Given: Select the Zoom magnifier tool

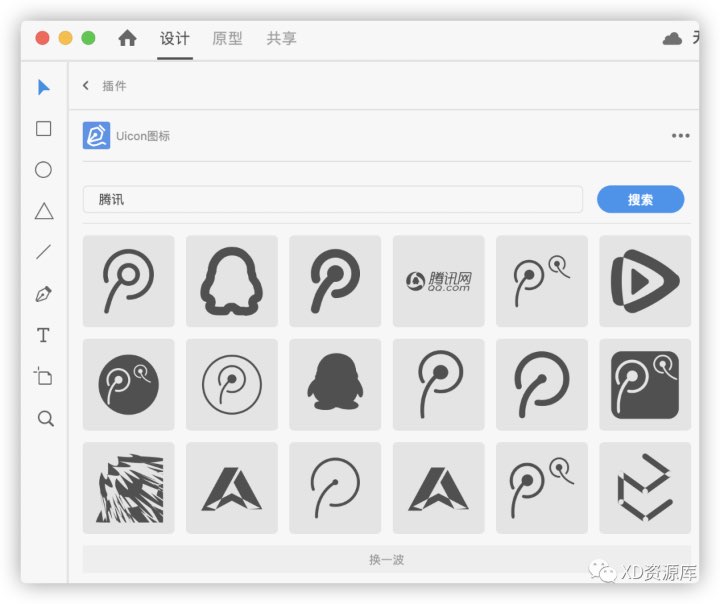Looking at the screenshot, I should 45,418.
